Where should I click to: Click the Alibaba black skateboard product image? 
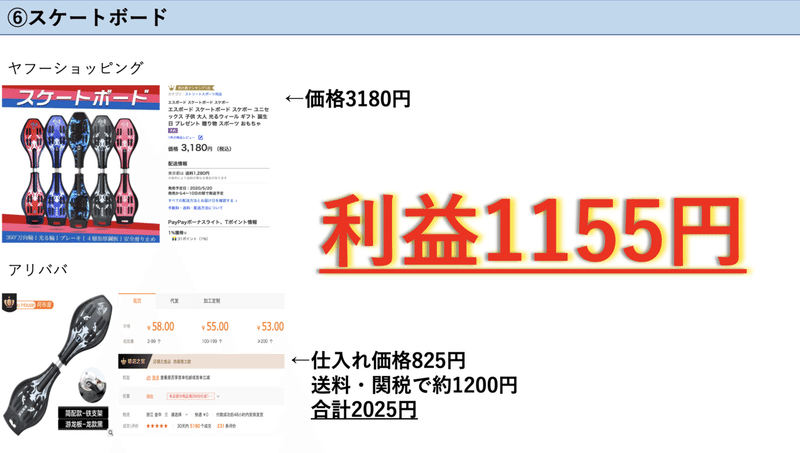59,364
